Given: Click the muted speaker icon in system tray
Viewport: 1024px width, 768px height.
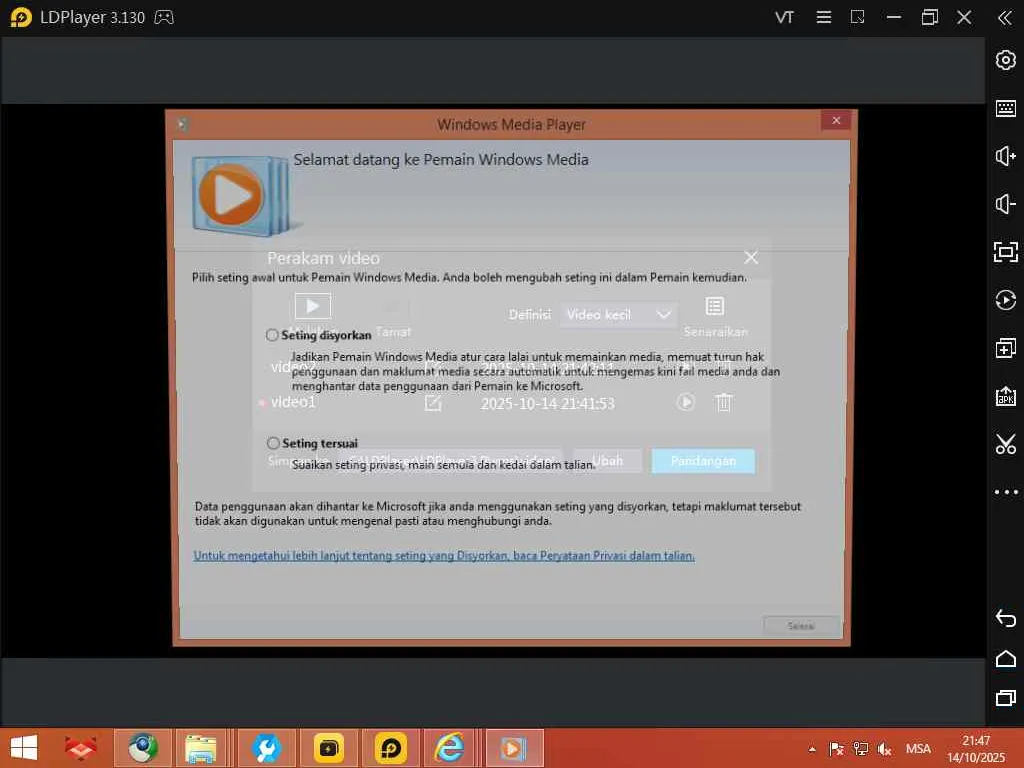Looking at the screenshot, I should point(884,749).
